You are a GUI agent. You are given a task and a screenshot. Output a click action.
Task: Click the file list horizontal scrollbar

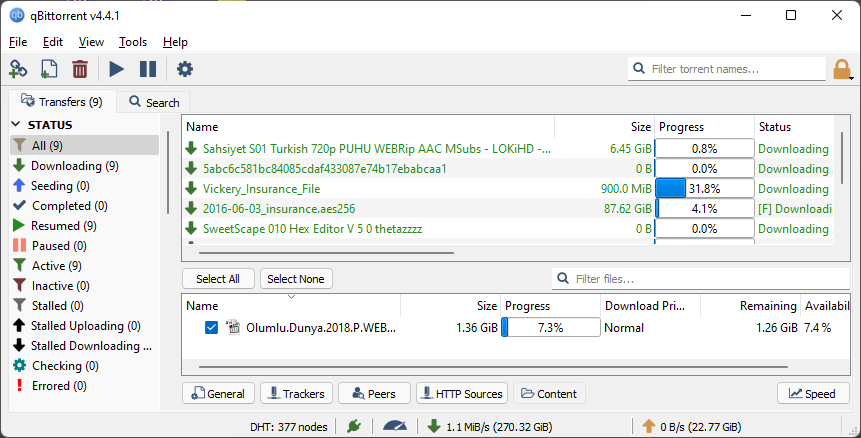(493, 367)
